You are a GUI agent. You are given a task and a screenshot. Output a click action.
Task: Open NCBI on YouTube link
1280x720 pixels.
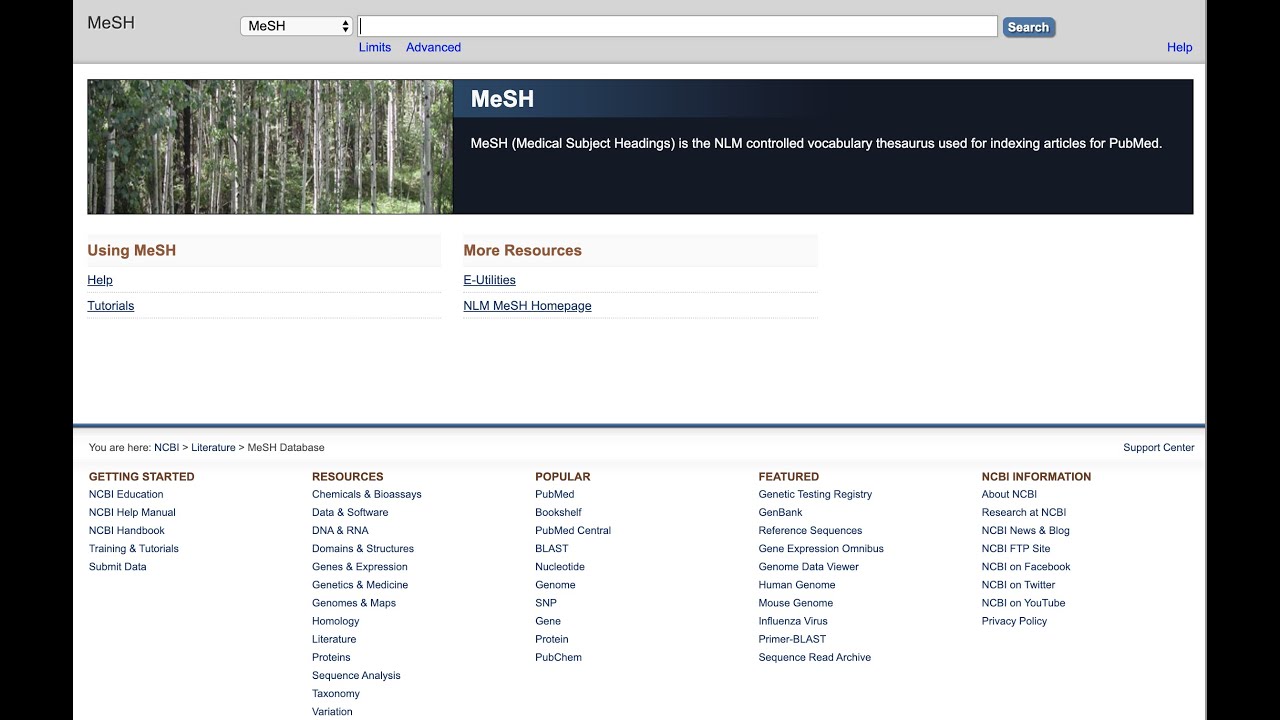[x=1024, y=602]
